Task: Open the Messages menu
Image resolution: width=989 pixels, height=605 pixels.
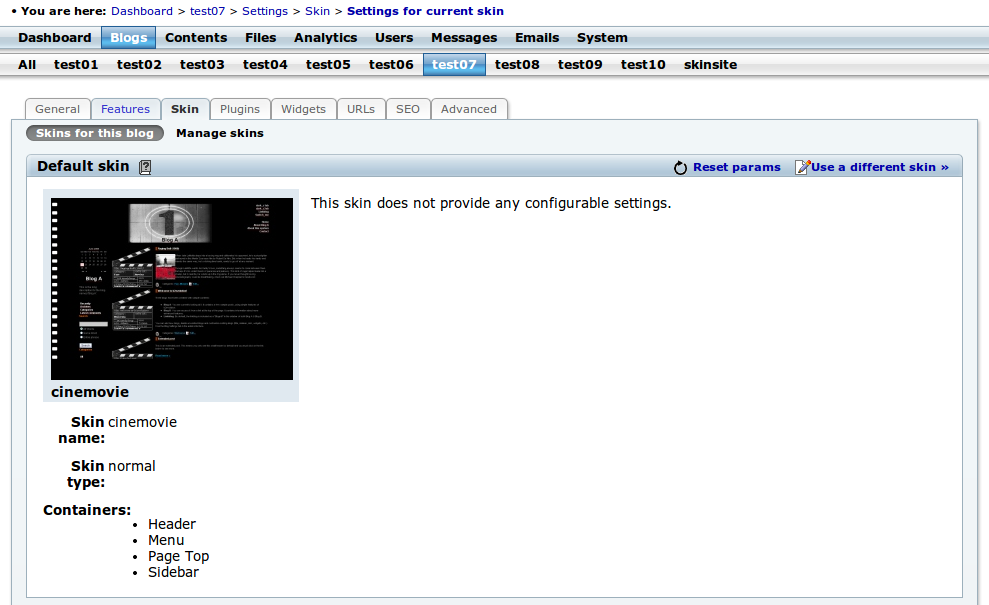Action: point(464,38)
